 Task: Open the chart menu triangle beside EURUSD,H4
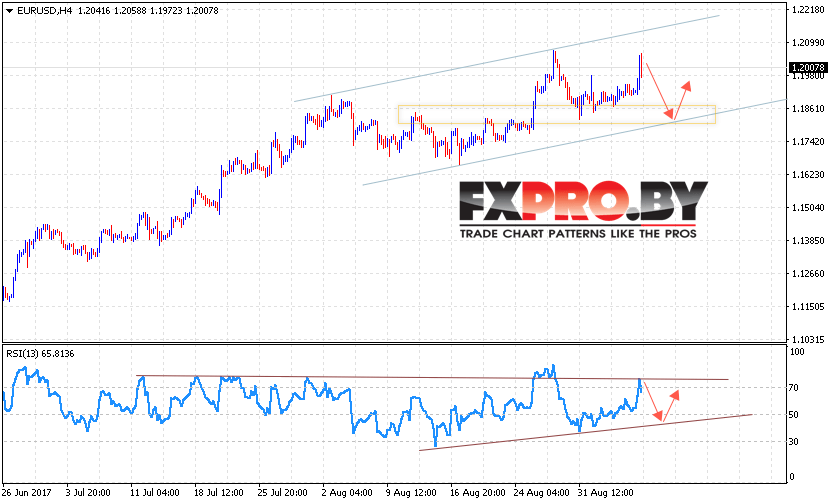click(9, 11)
